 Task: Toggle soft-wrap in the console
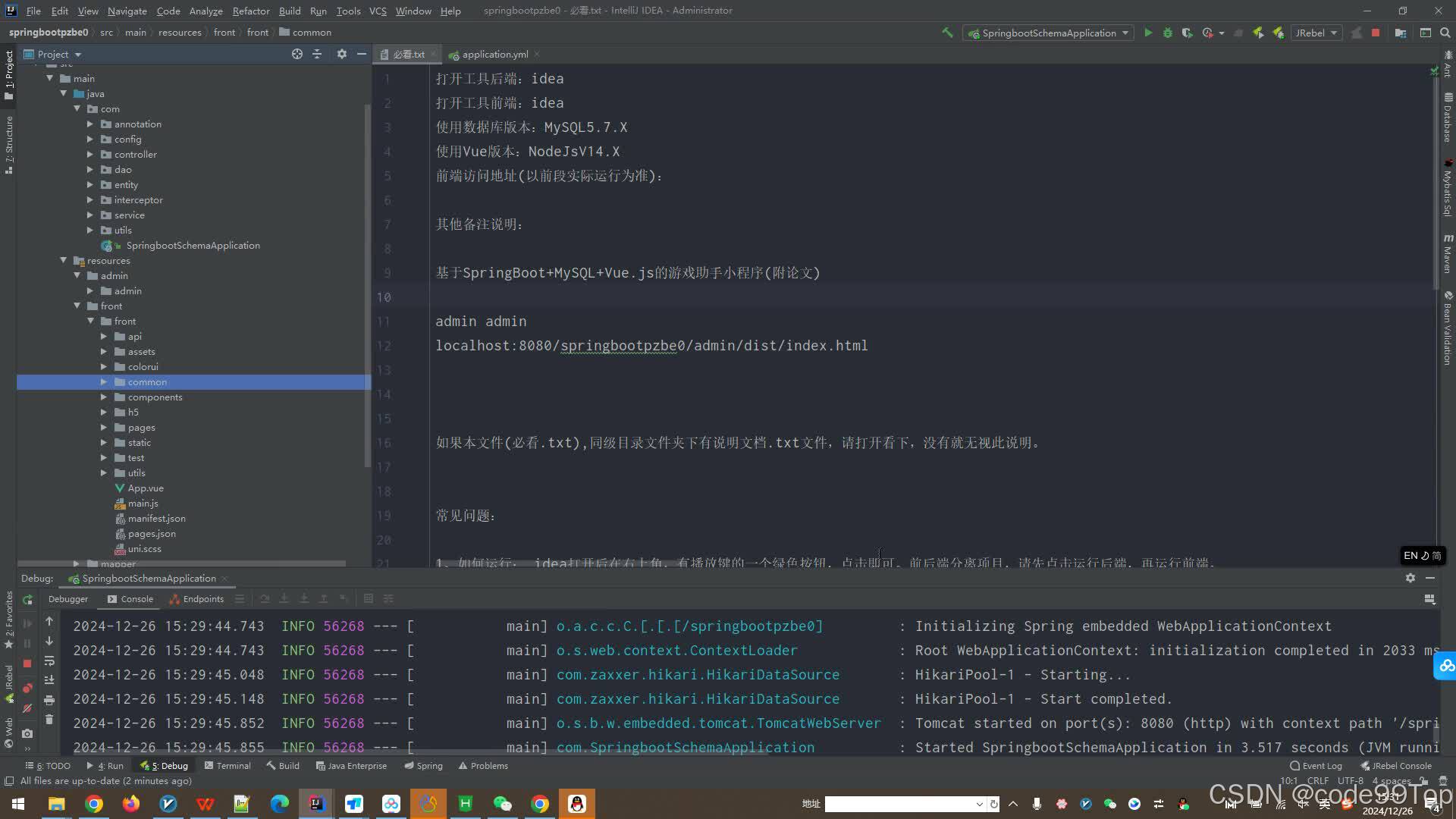[49, 661]
